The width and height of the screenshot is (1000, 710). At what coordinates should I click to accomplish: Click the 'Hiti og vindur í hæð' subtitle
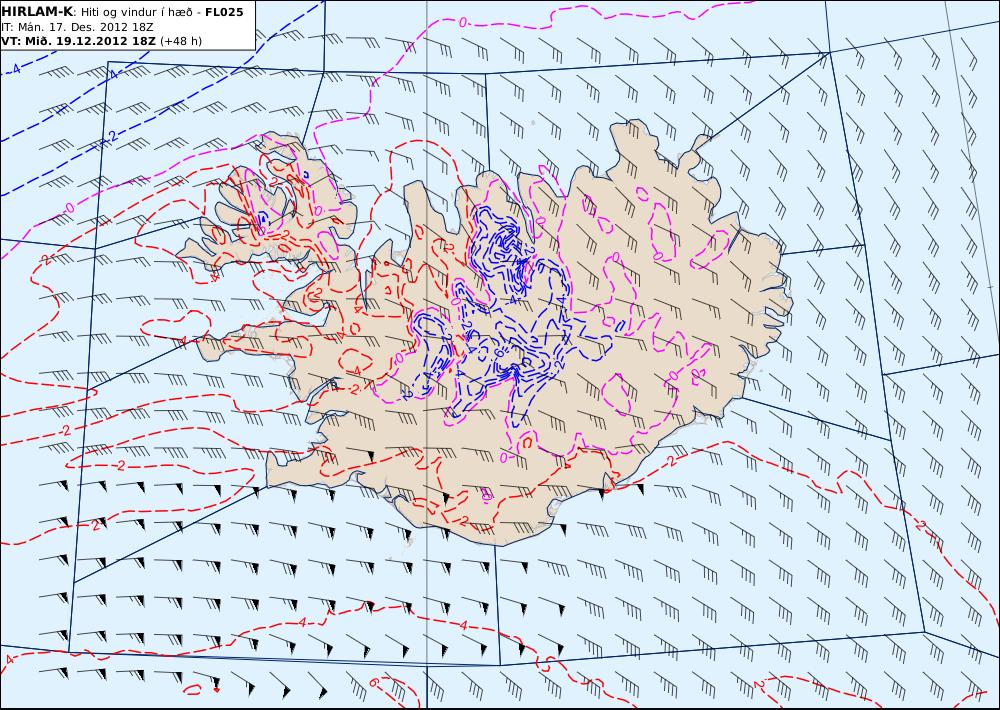(x=136, y=13)
